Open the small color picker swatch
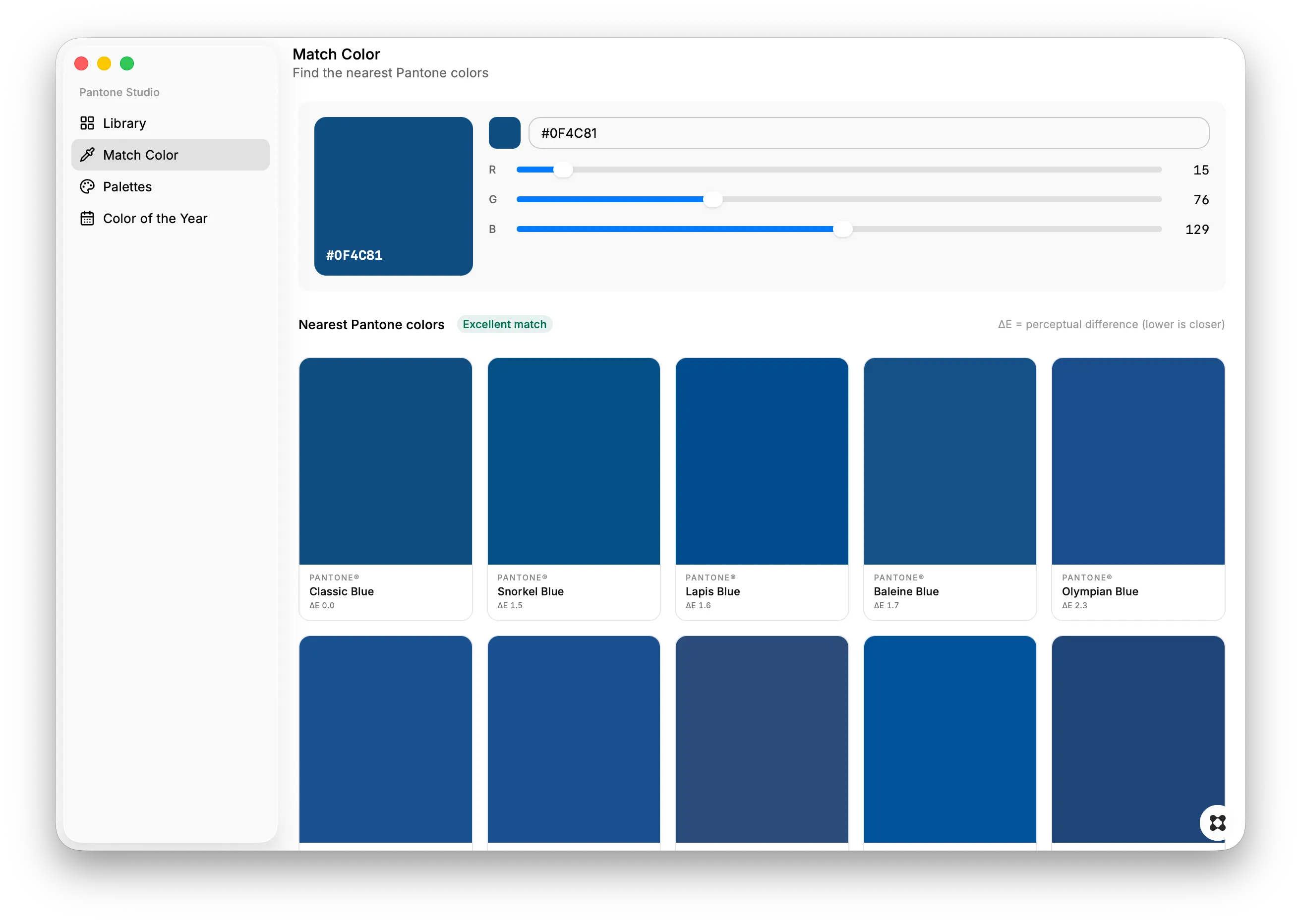1301x924 pixels. click(x=504, y=133)
